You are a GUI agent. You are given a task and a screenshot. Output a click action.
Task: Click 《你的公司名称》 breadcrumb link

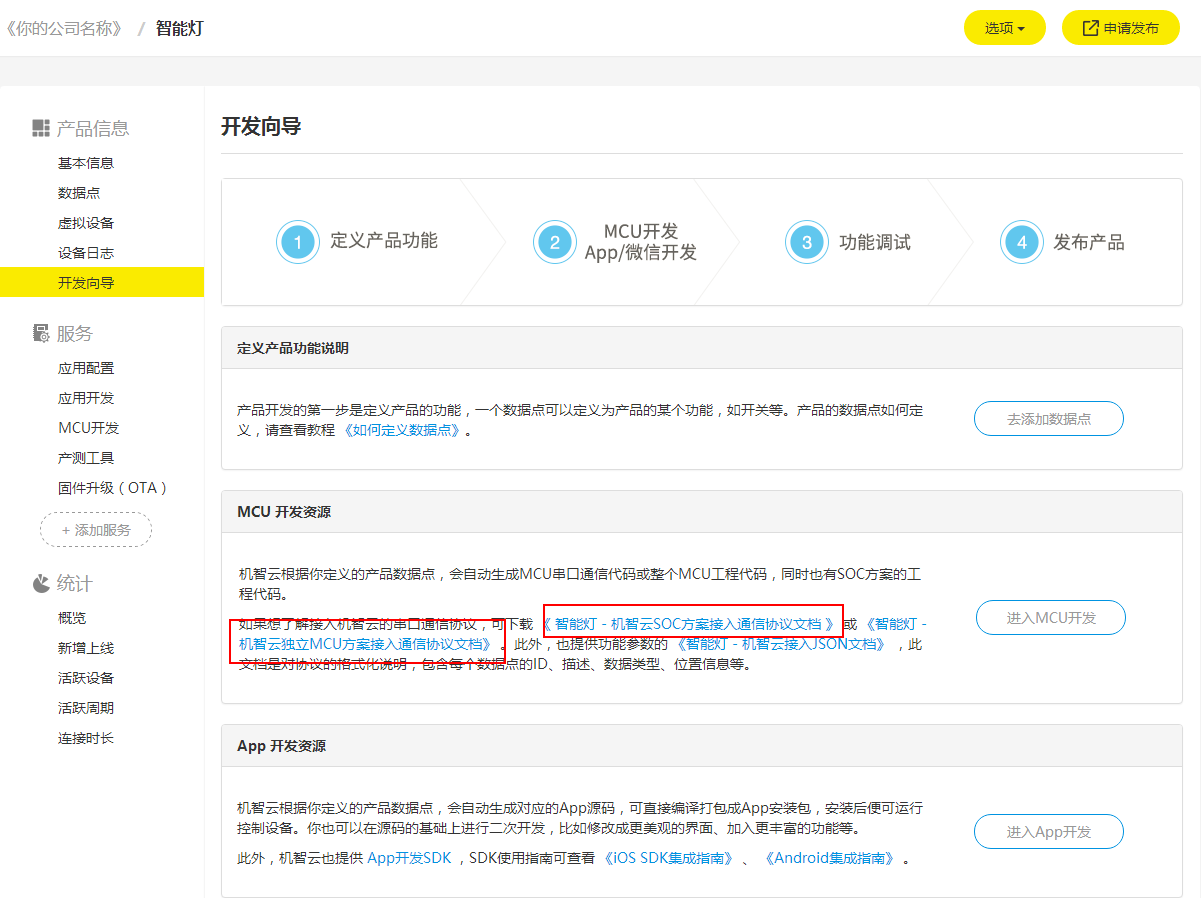64,28
